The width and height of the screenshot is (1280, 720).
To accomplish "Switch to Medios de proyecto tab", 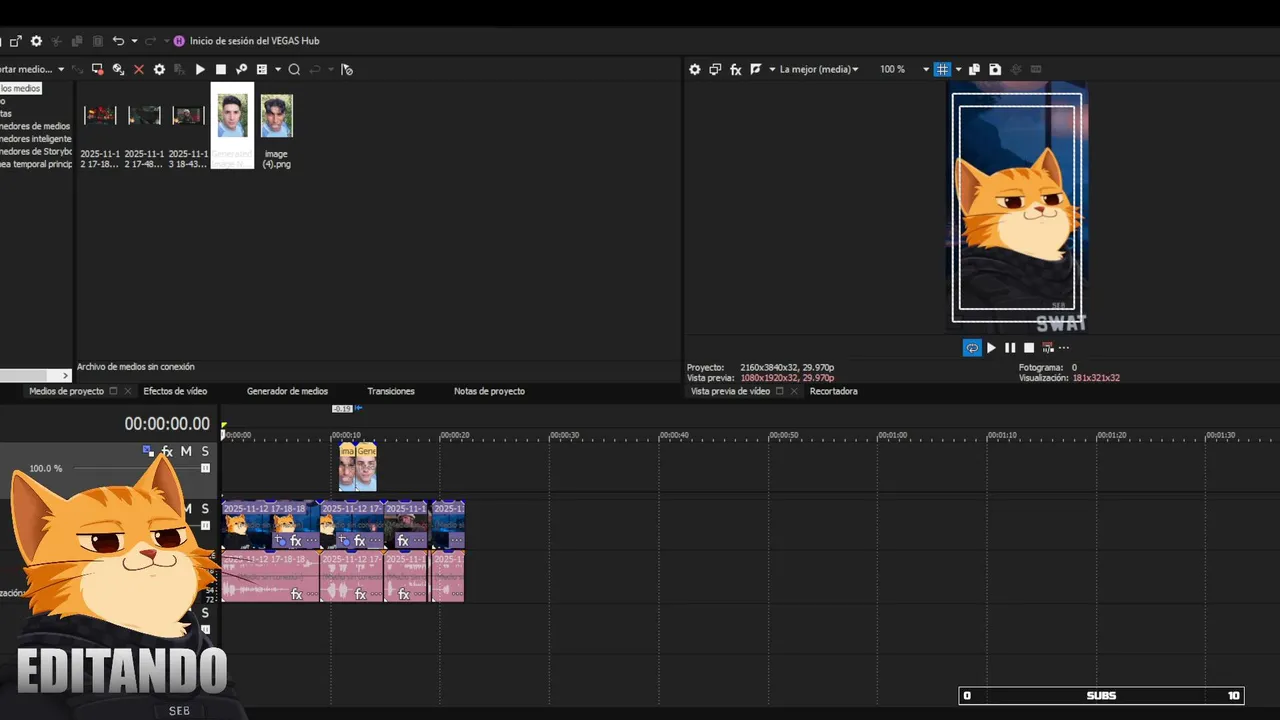I will pyautogui.click(x=66, y=391).
